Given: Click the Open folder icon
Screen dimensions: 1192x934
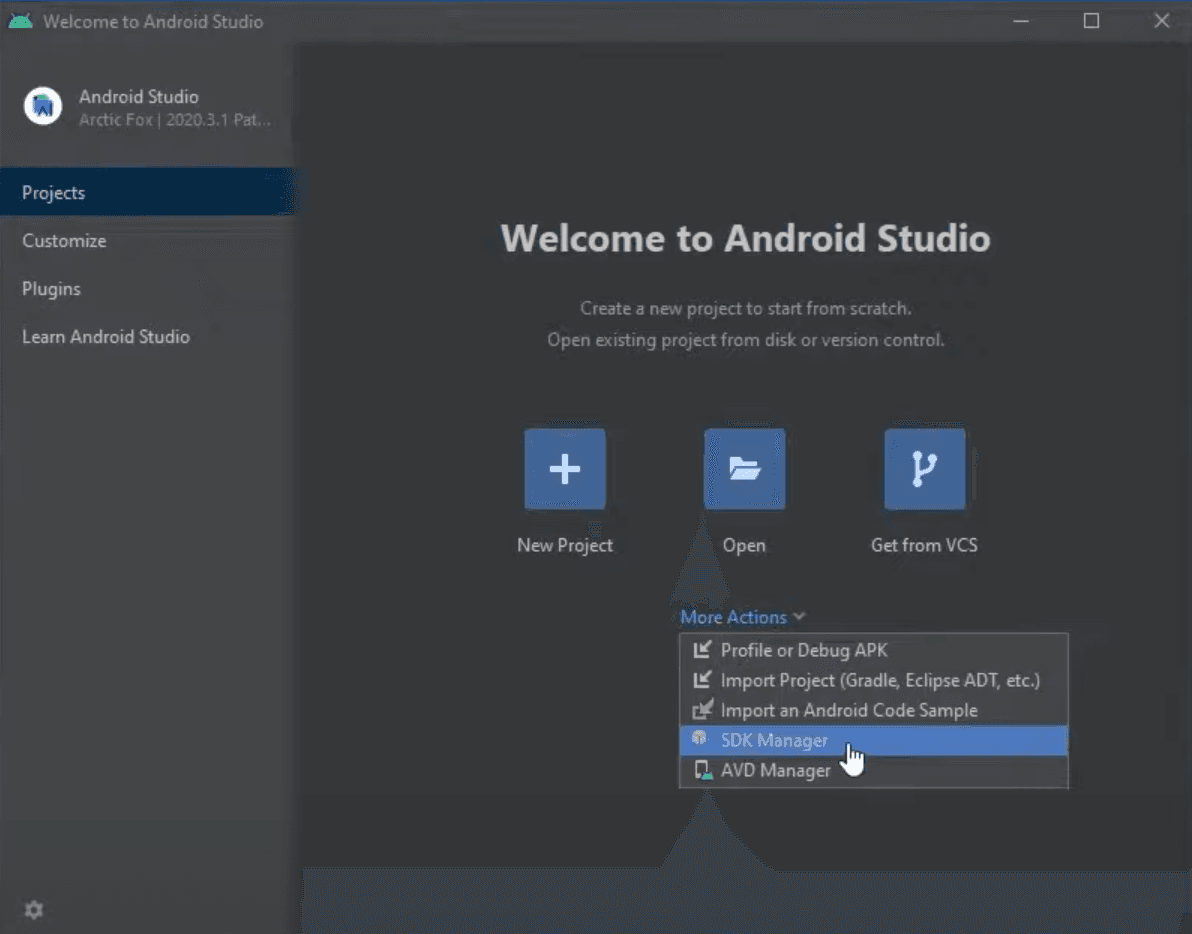Looking at the screenshot, I should point(744,468).
